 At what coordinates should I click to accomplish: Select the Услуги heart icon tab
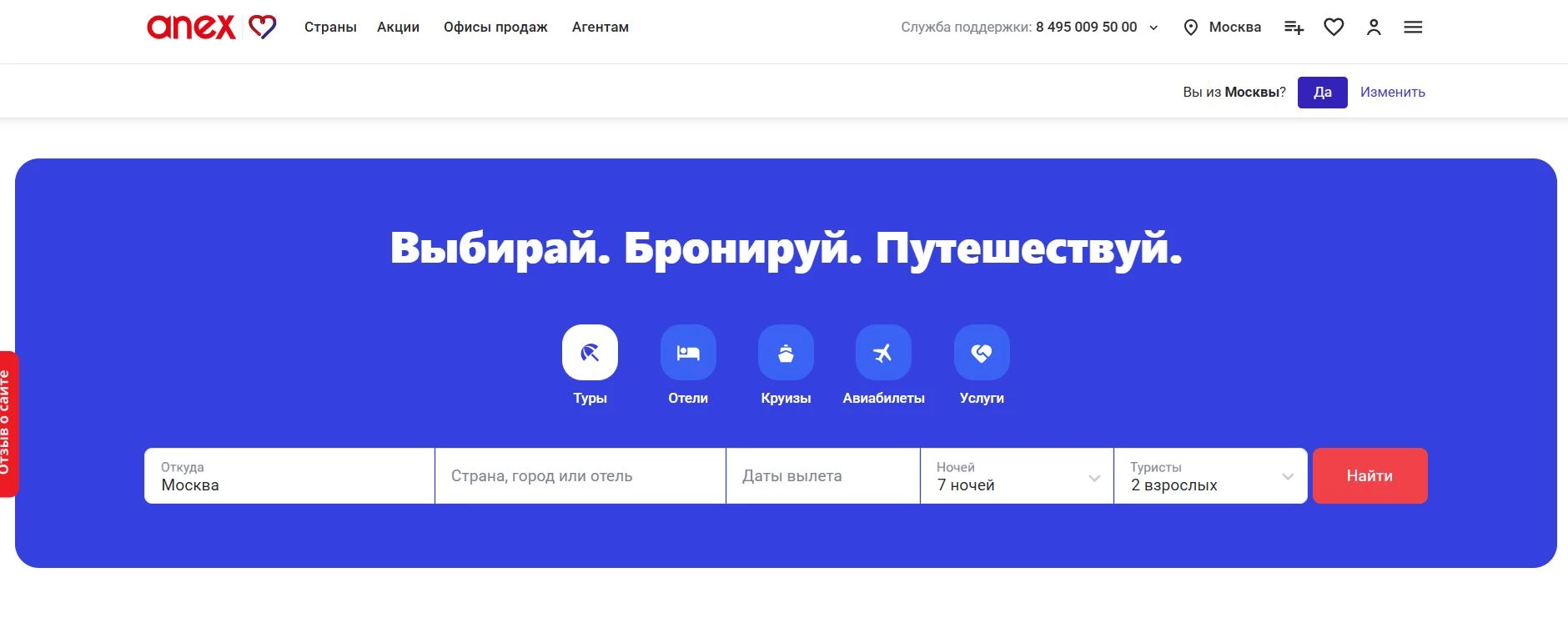point(982,353)
